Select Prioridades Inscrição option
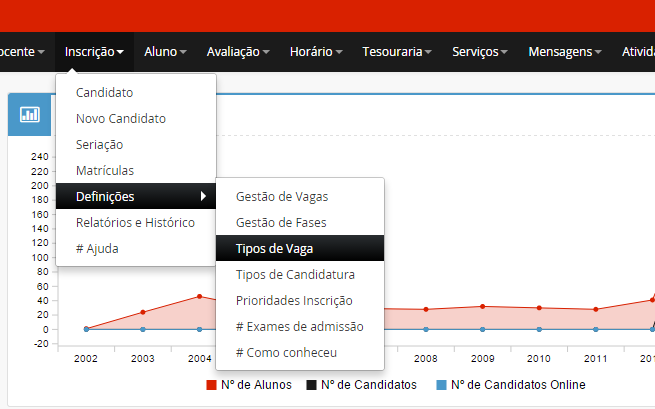 point(294,300)
